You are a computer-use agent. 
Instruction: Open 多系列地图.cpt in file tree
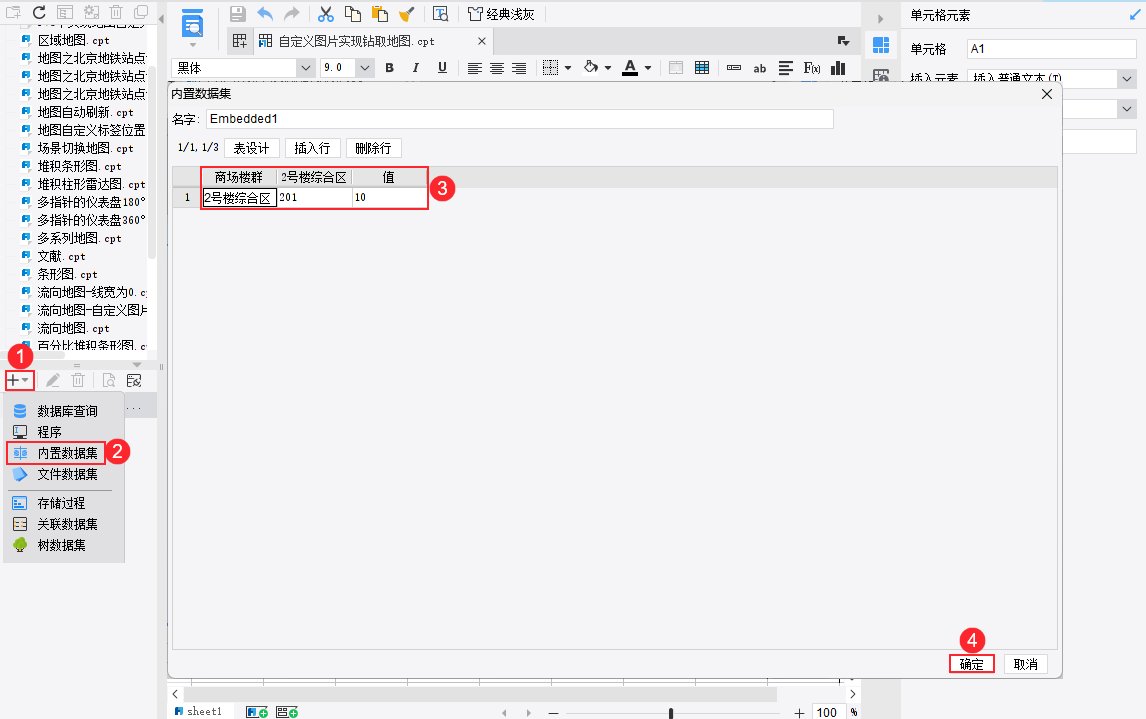click(x=79, y=238)
